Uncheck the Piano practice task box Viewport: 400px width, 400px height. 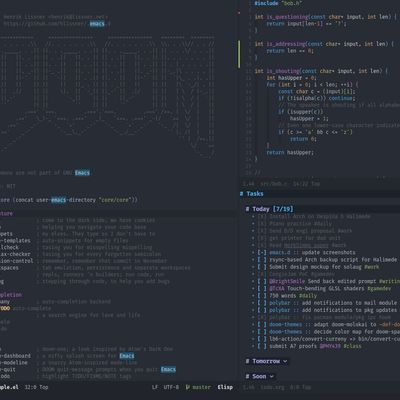pos(262,224)
